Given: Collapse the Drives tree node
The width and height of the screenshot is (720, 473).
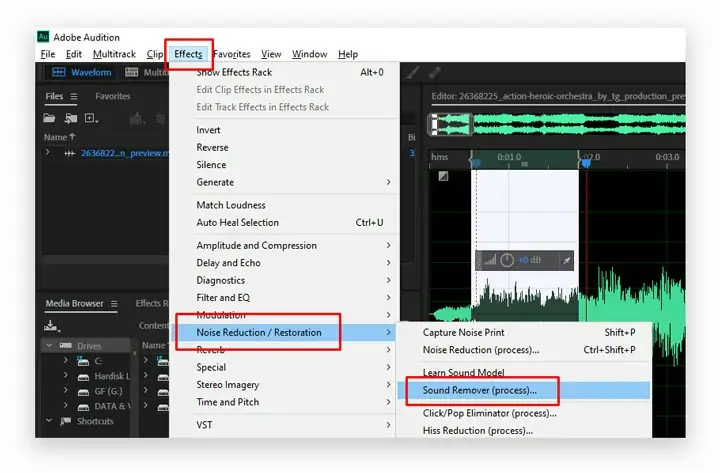Looking at the screenshot, I should pyautogui.click(x=49, y=345).
